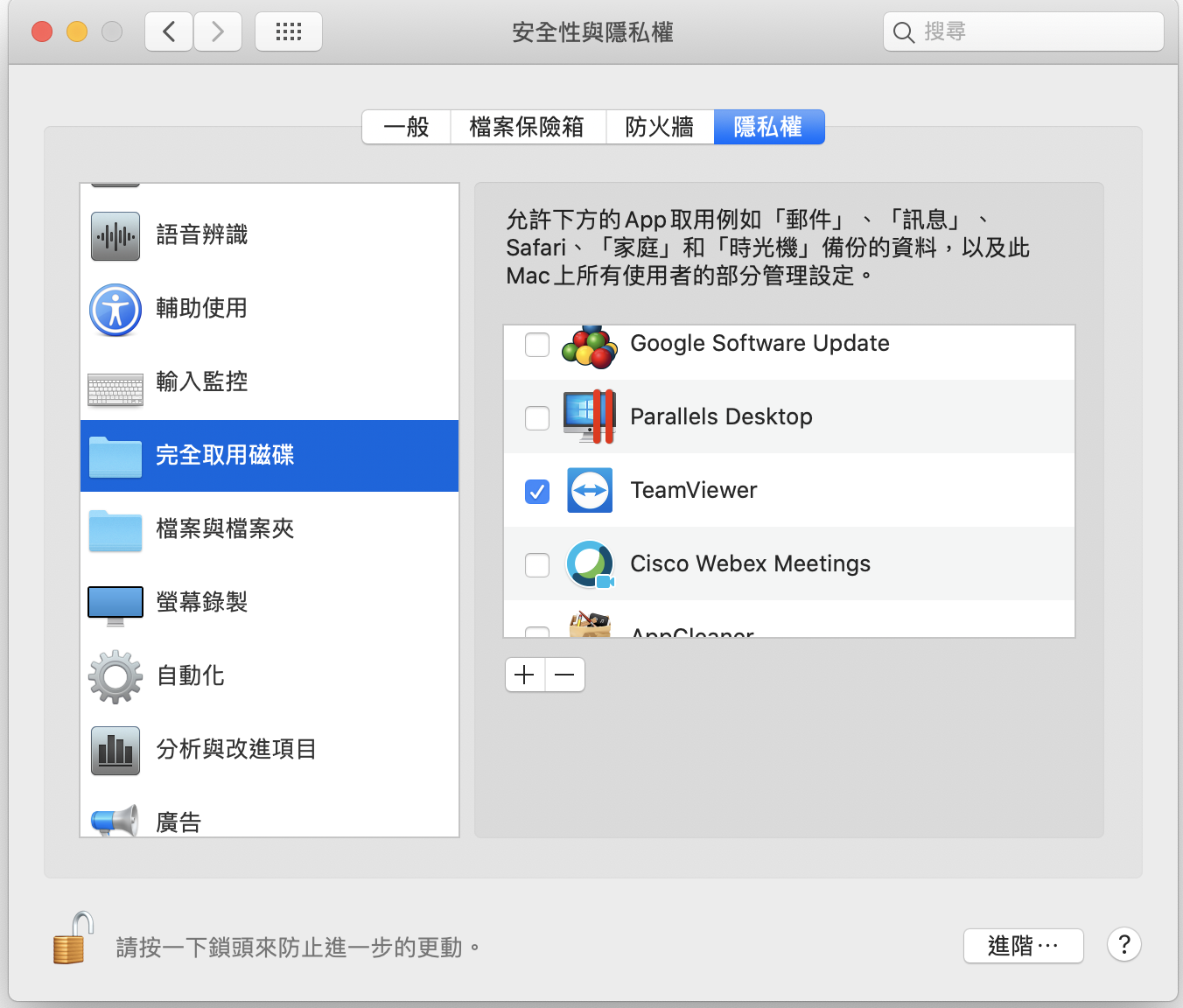Image resolution: width=1183 pixels, height=1008 pixels.
Task: Click the folder icon of 完全取用磁碟
Action: coord(115,456)
